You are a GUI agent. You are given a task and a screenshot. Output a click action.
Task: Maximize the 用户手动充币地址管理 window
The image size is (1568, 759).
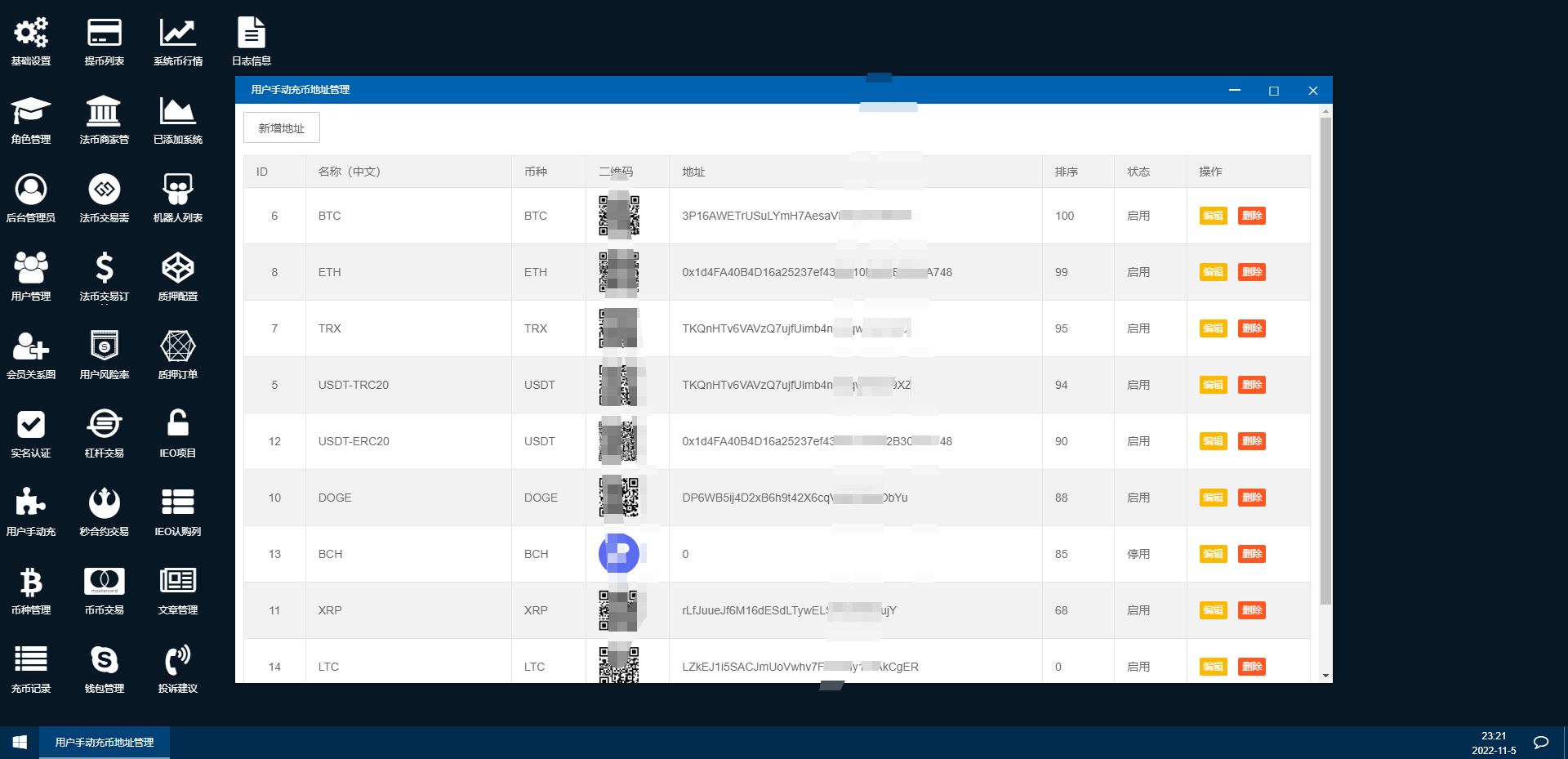click(x=1274, y=91)
